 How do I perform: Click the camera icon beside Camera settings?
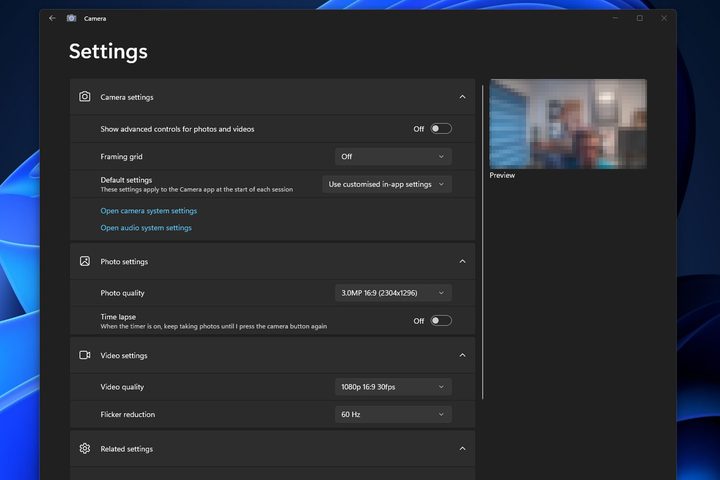pyautogui.click(x=84, y=96)
